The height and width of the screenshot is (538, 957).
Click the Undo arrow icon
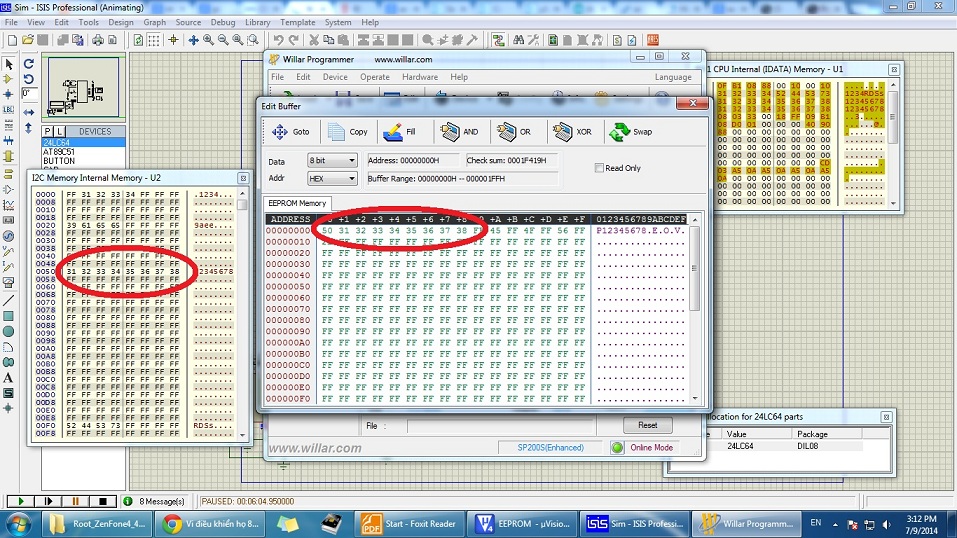point(278,40)
